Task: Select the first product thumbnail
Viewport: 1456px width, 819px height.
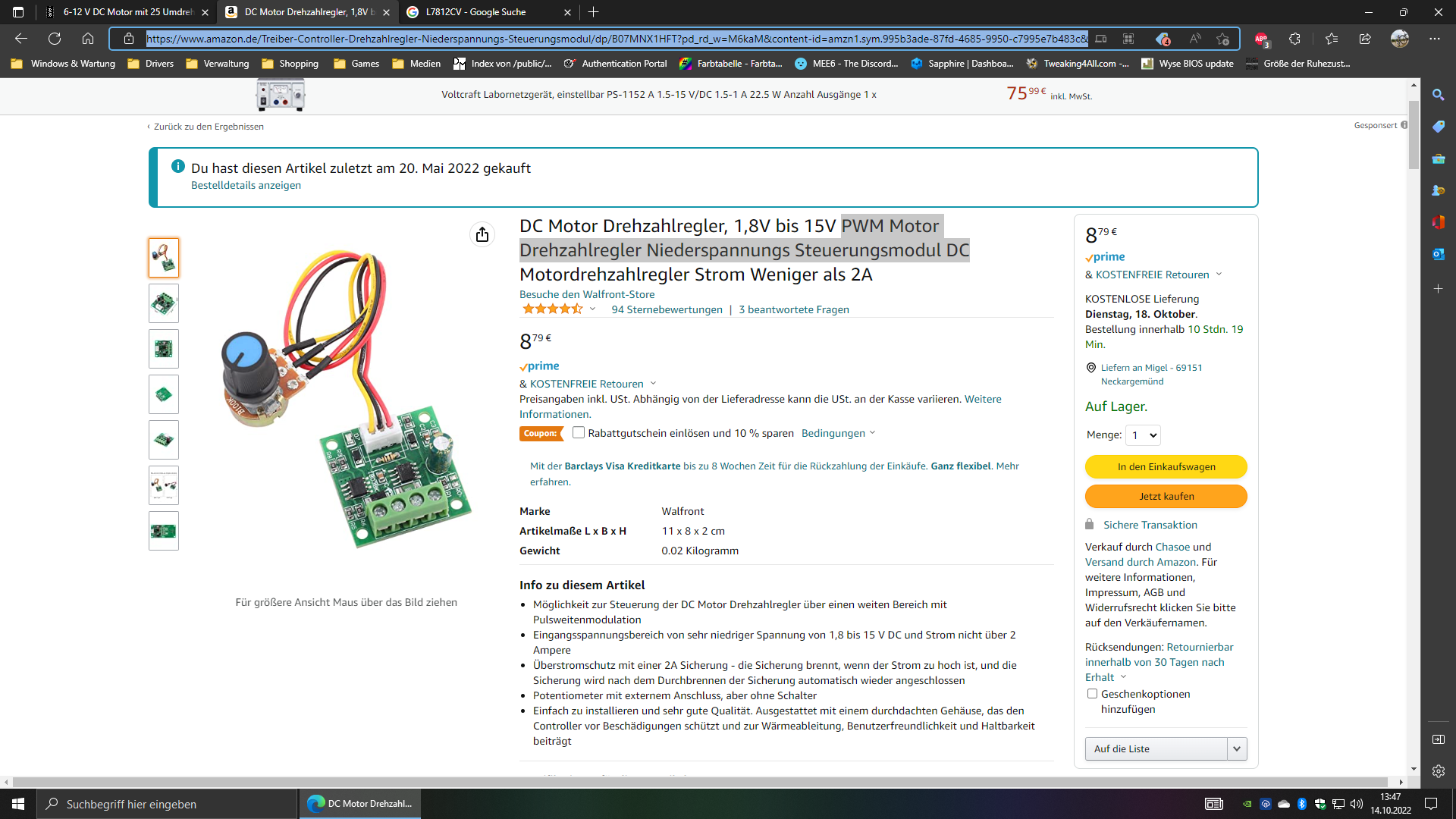Action: click(x=164, y=258)
